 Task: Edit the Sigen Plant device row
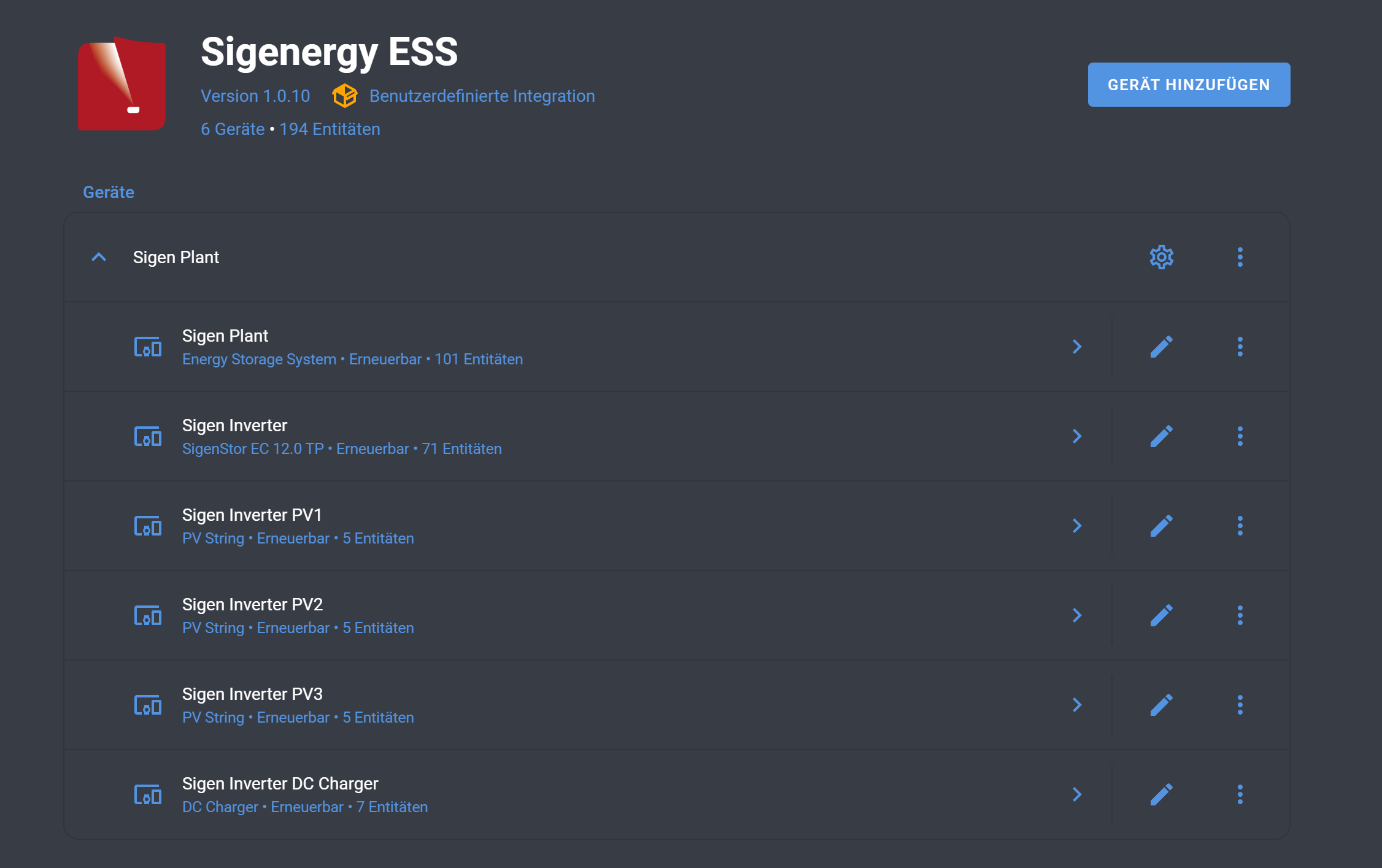(1161, 347)
